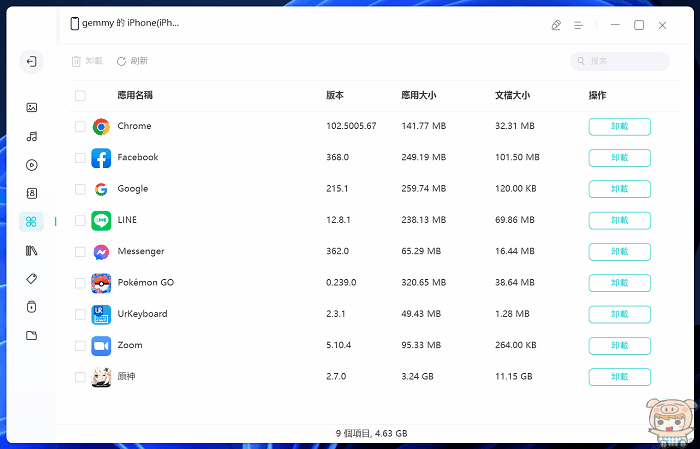Check the Zoom row checkbox
700x449 pixels.
[80, 345]
